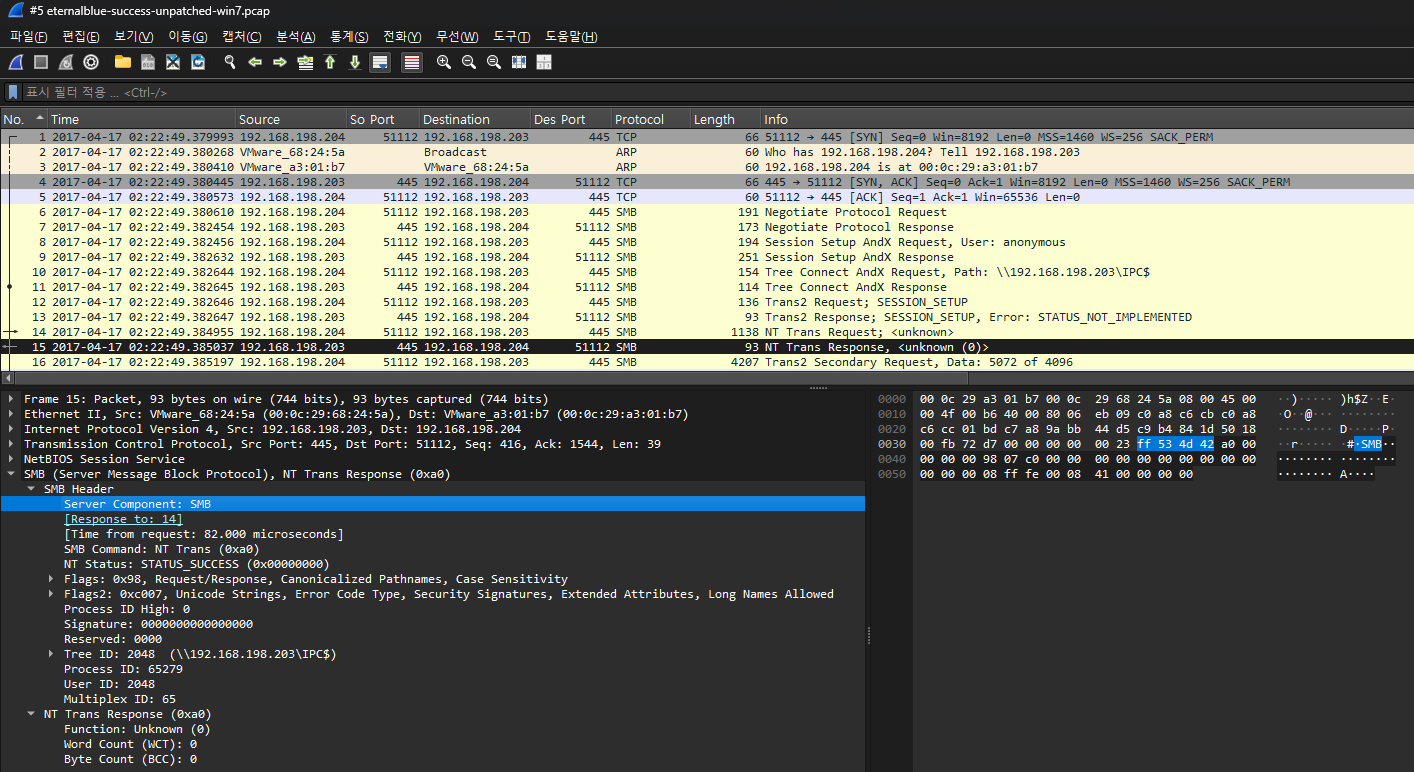
Task: Open the 분석(A) menu
Action: [295, 37]
